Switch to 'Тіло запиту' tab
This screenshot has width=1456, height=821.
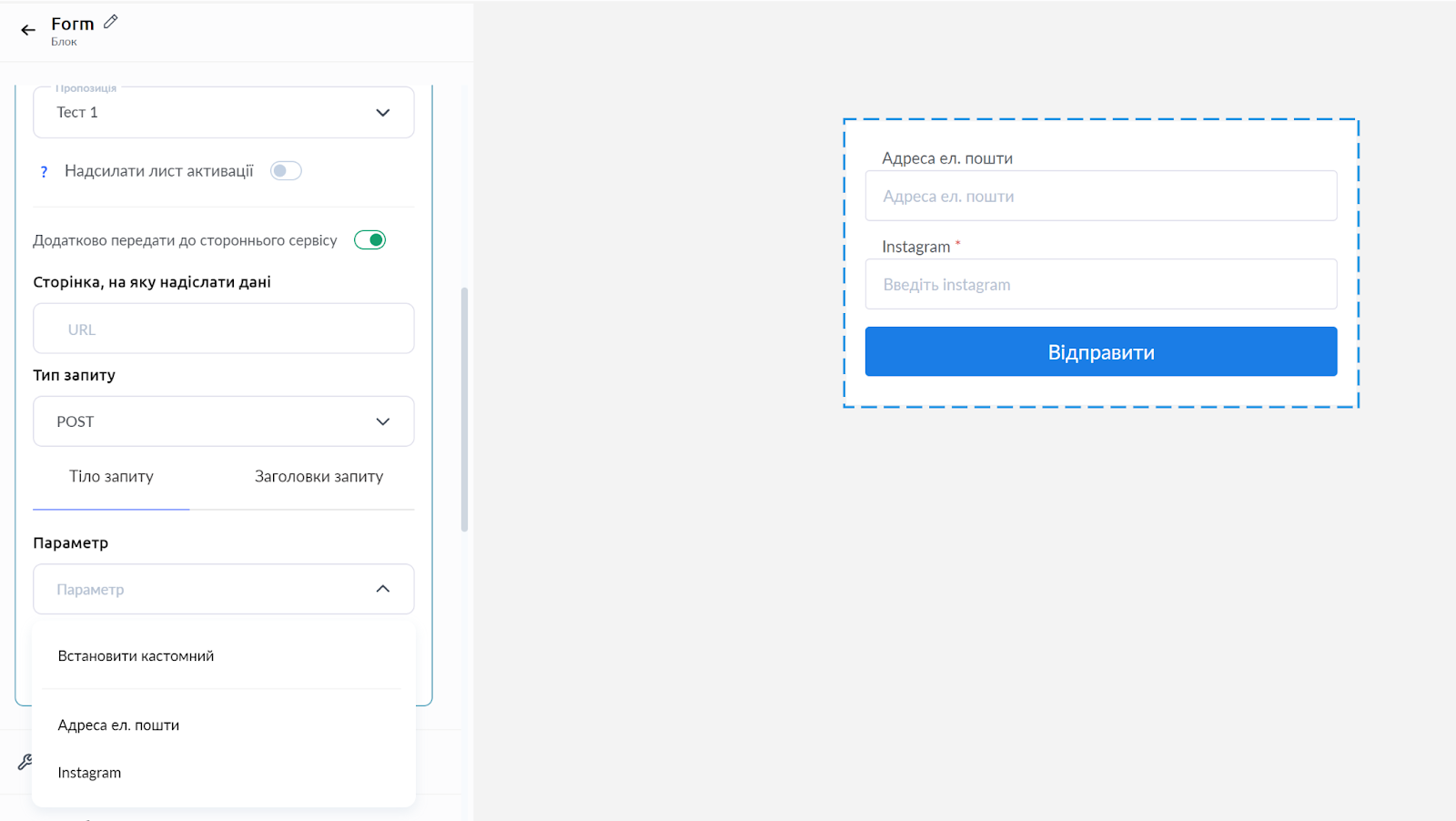point(111,477)
